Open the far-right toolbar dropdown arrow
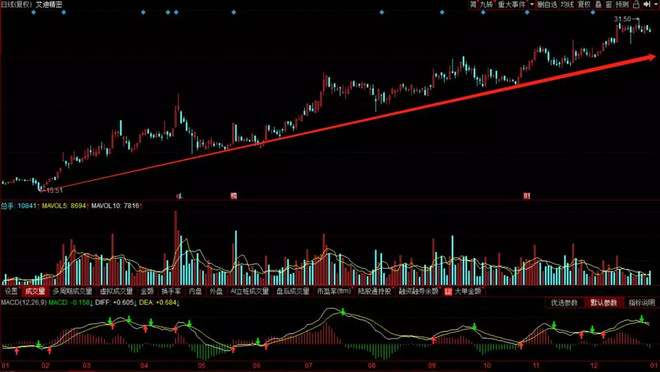Image resolution: width=660 pixels, height=372 pixels. (656, 4)
